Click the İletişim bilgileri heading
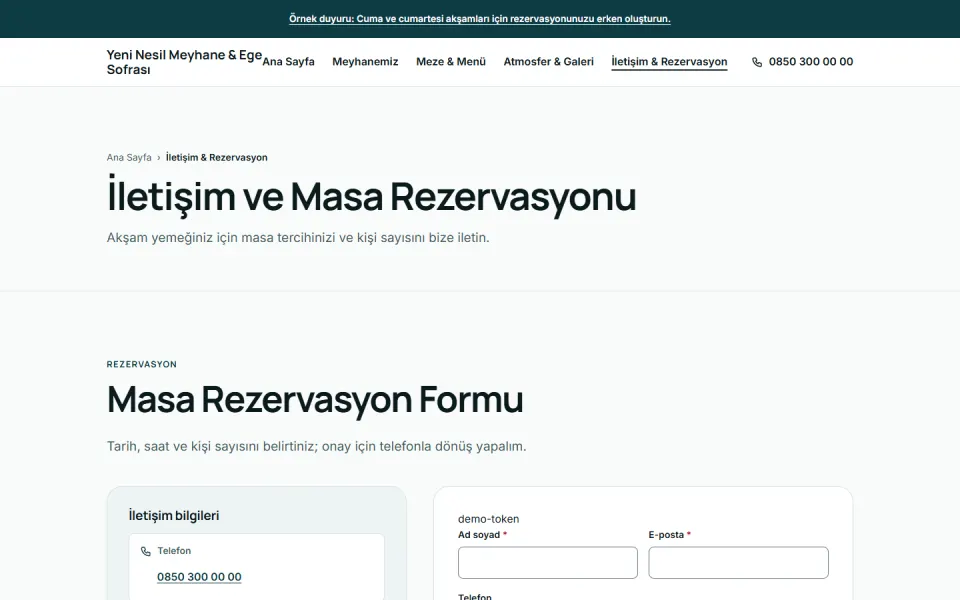Viewport: 960px width, 600px height. (174, 516)
